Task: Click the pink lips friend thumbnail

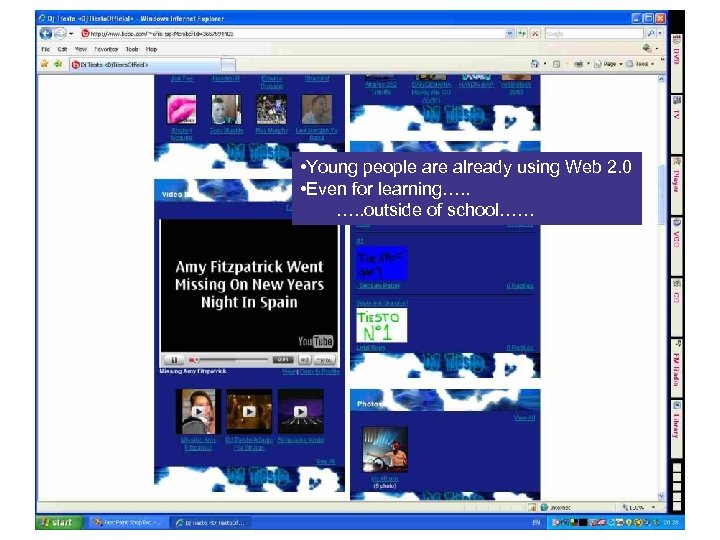Action: pos(181,109)
